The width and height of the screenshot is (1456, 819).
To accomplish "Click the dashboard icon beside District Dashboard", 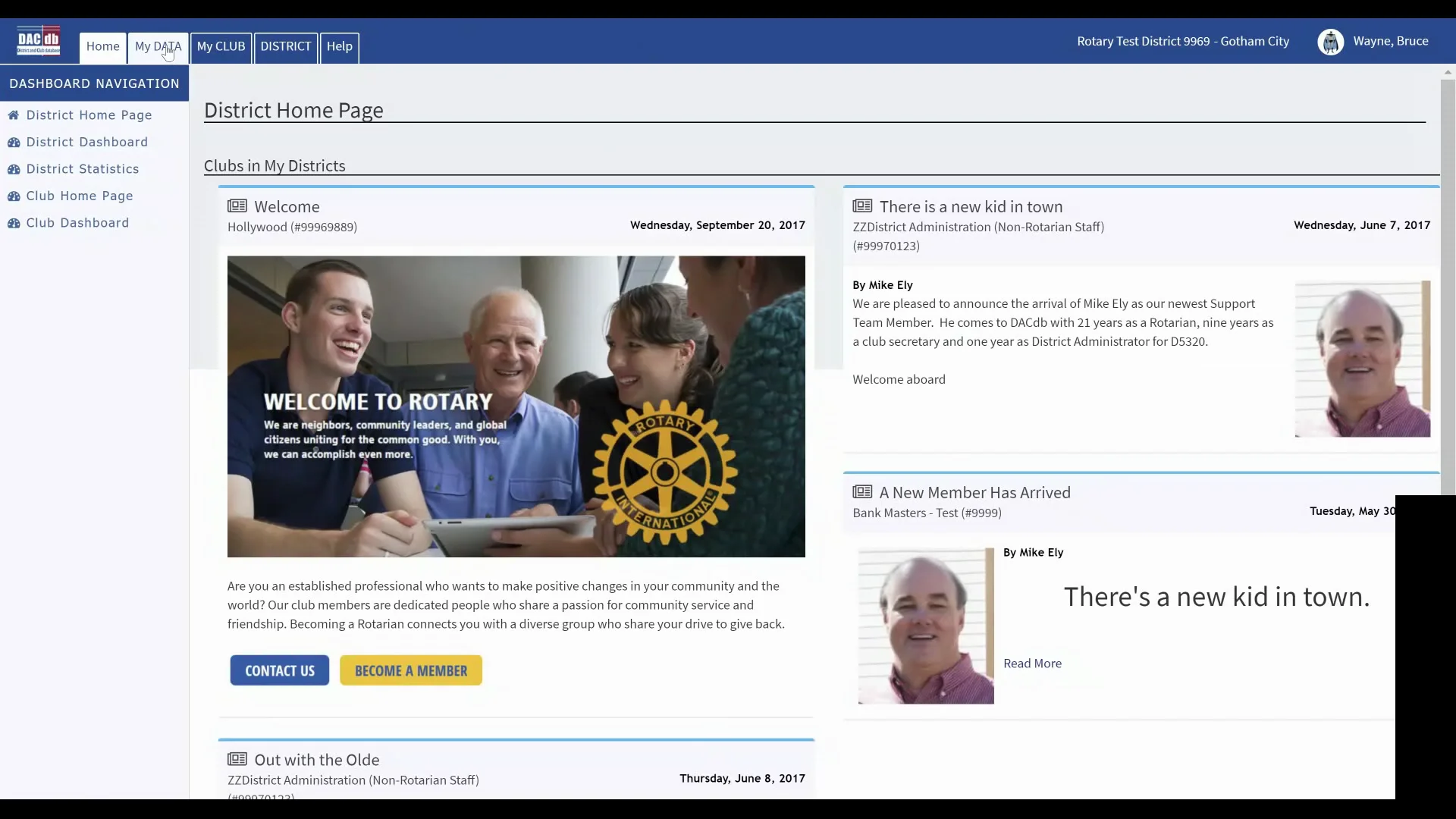I will [14, 143].
